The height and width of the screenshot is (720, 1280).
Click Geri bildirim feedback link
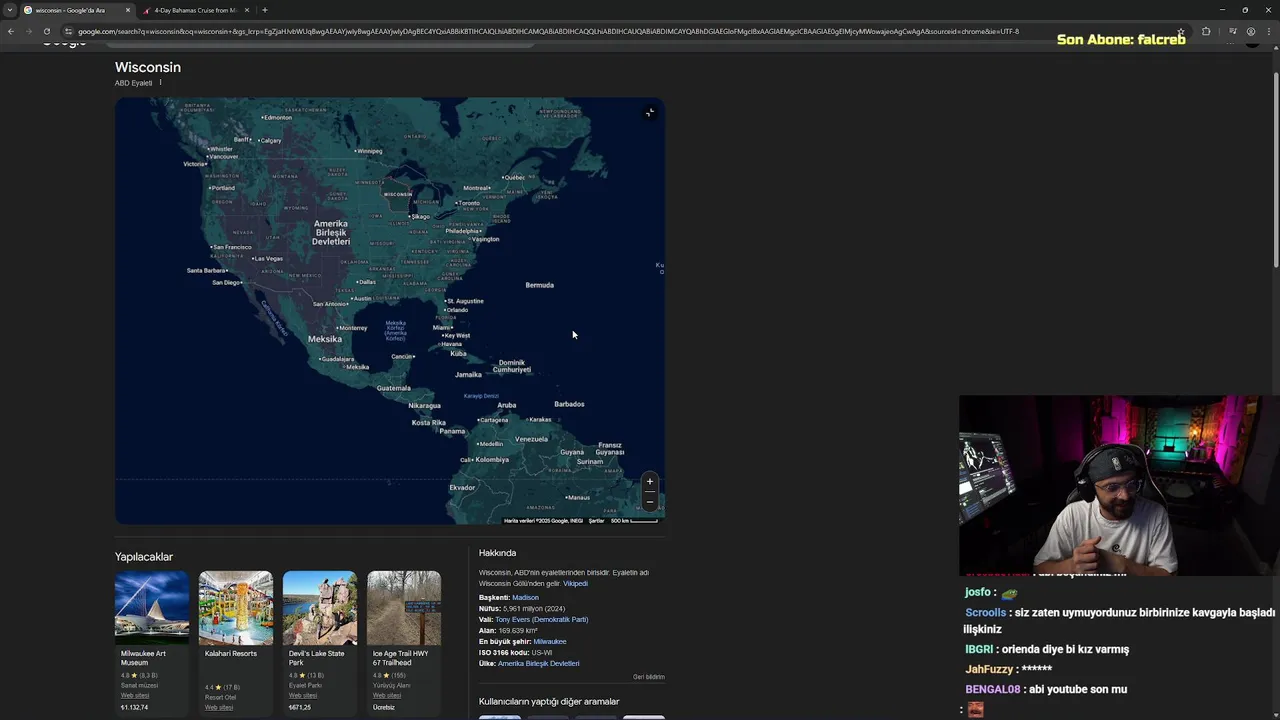coord(649,677)
